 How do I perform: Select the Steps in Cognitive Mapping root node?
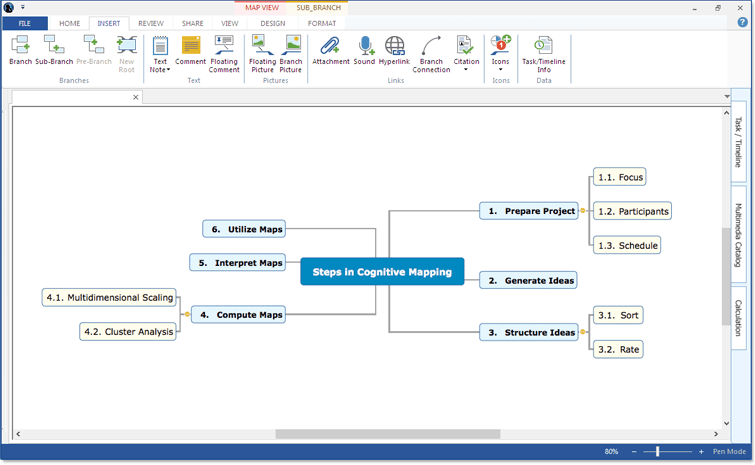pos(382,272)
